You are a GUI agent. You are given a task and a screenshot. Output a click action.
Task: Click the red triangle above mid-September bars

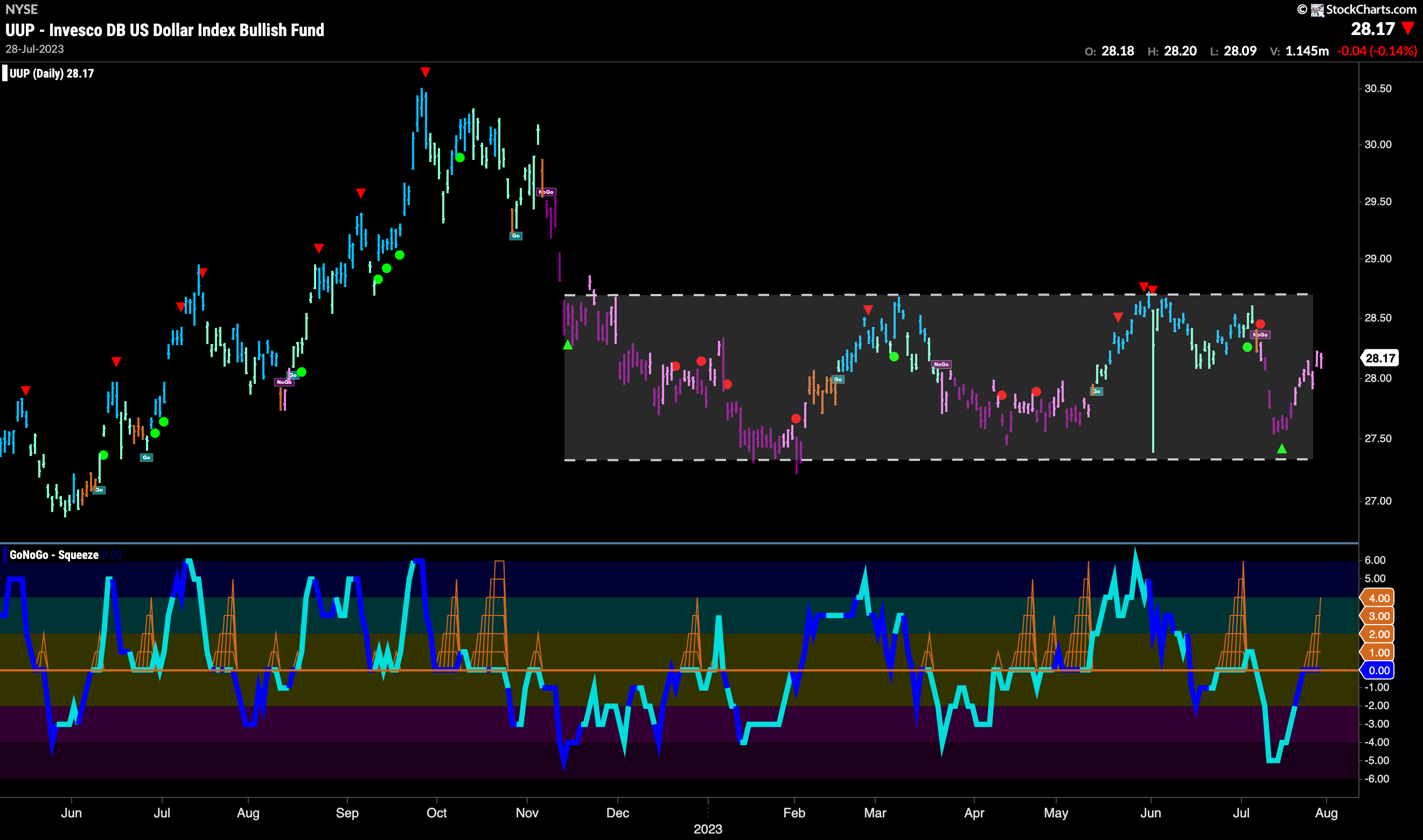tap(360, 194)
